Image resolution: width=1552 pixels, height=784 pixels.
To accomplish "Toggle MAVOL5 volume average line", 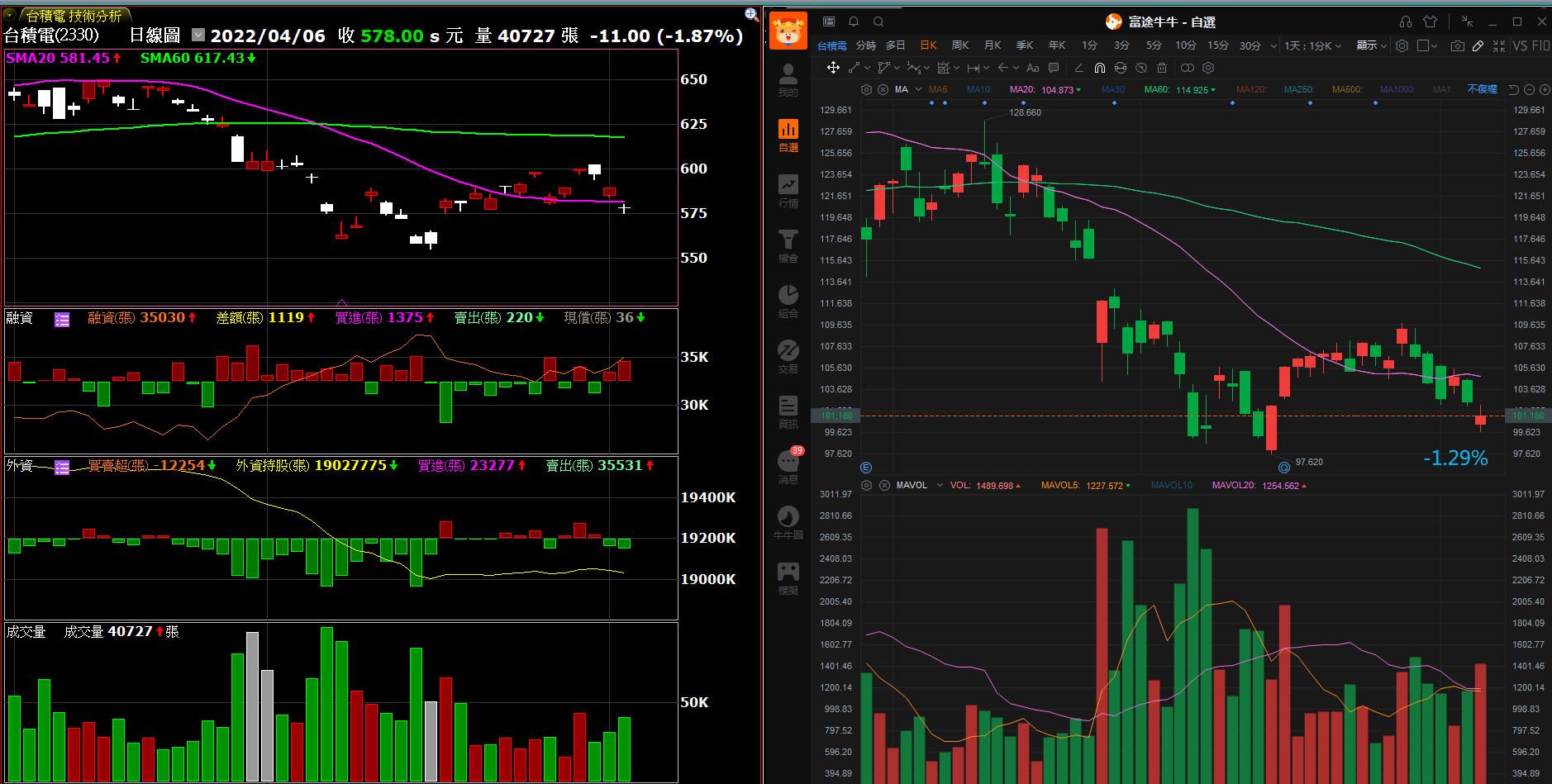I will tap(1060, 485).
